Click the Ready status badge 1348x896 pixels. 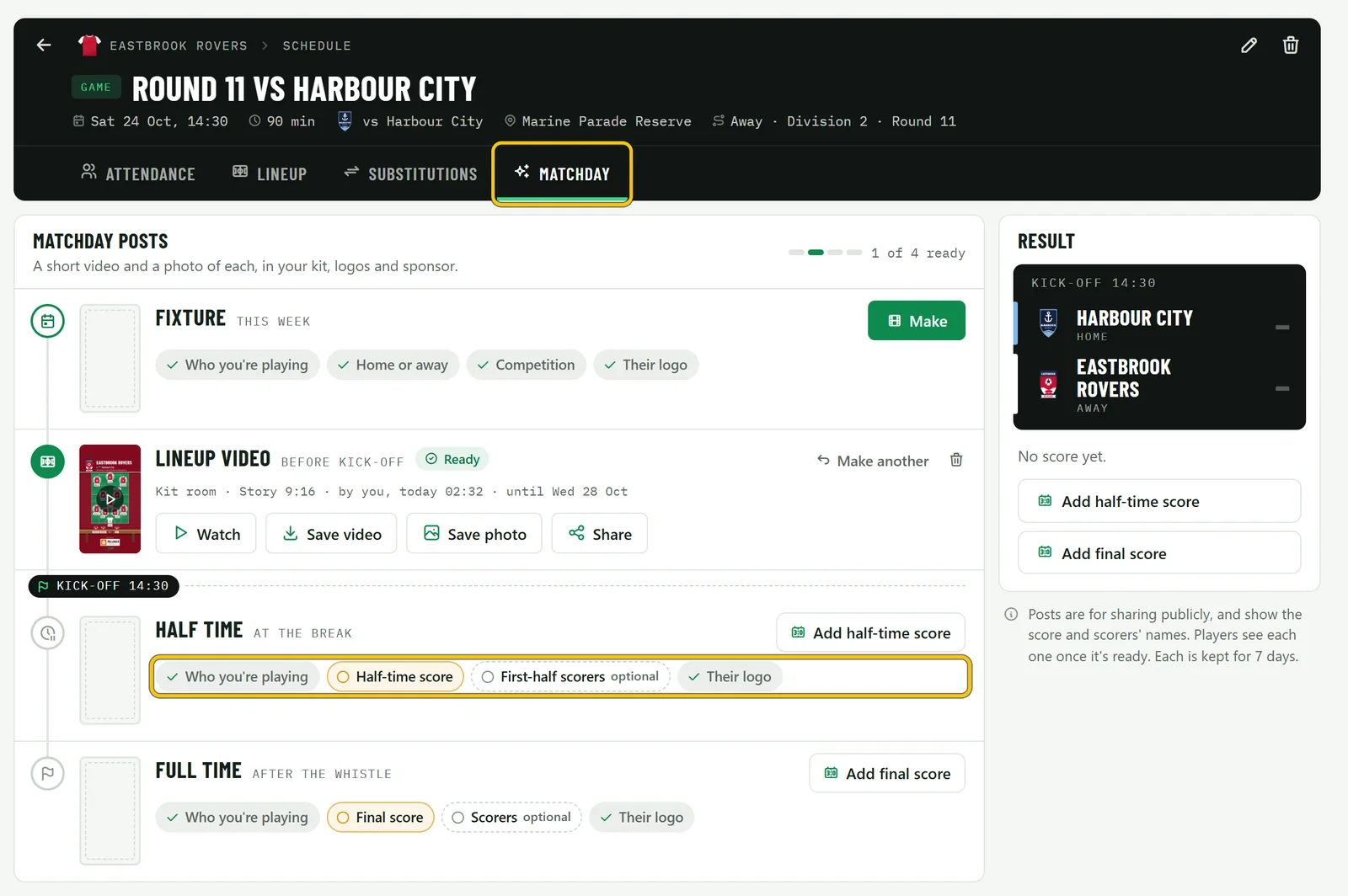click(x=452, y=459)
